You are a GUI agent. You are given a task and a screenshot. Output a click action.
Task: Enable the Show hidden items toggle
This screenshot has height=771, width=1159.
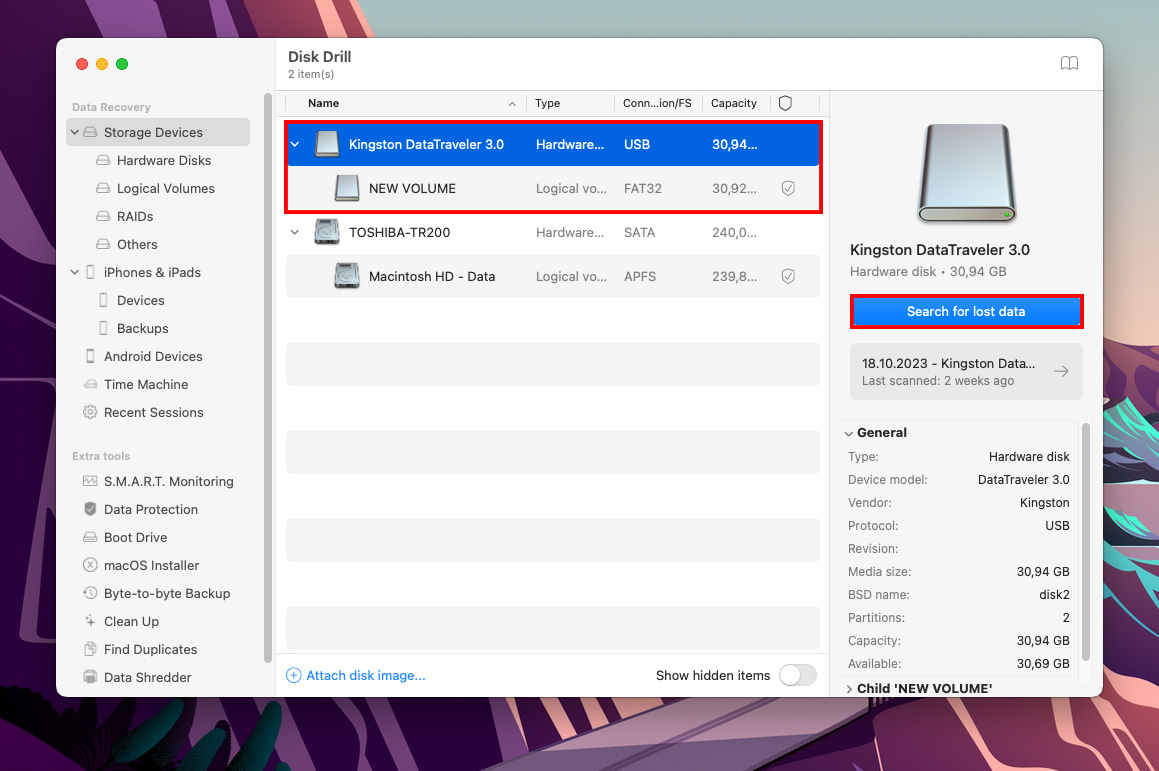(x=797, y=675)
